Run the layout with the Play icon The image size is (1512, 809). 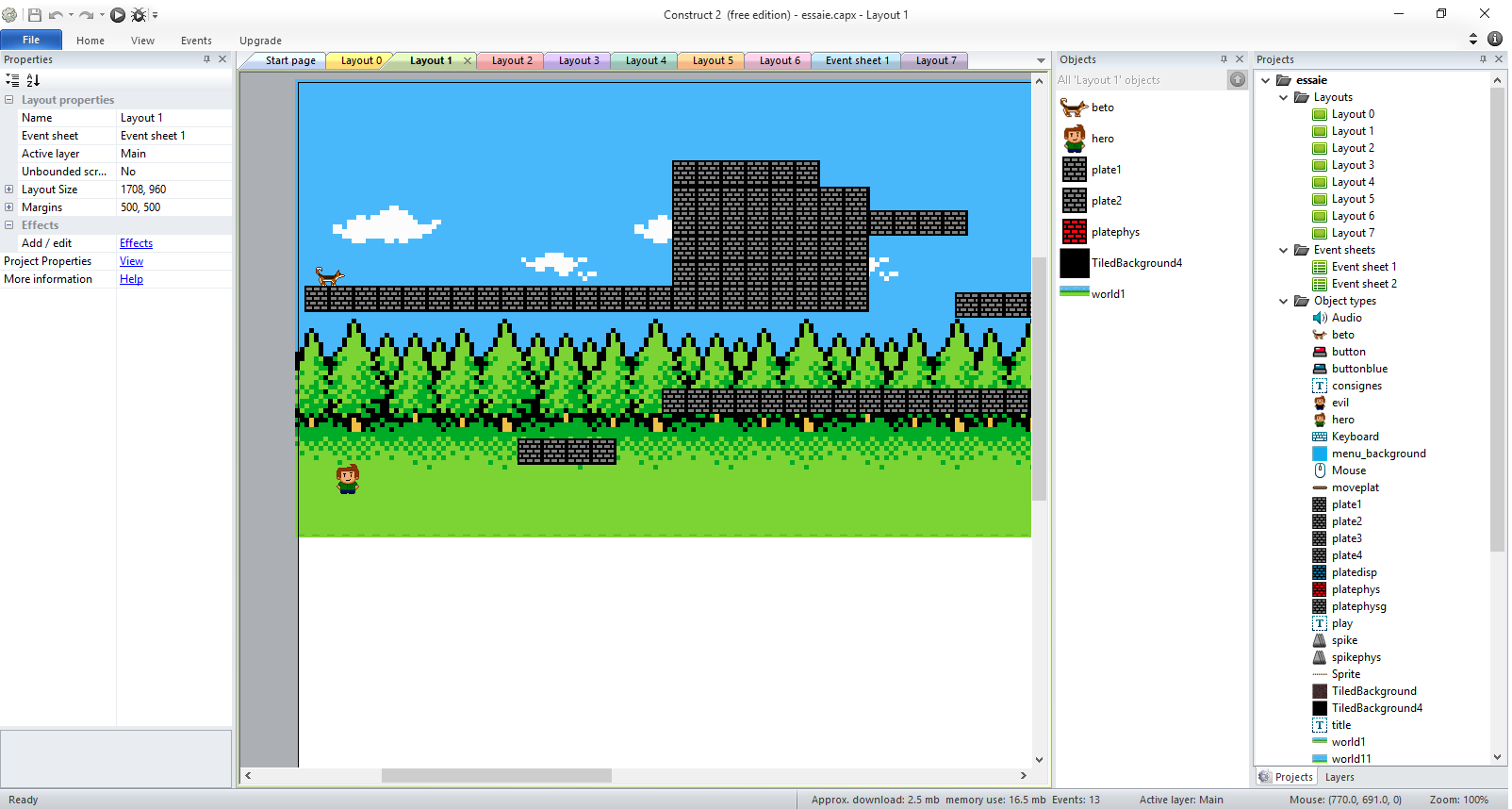(x=118, y=15)
